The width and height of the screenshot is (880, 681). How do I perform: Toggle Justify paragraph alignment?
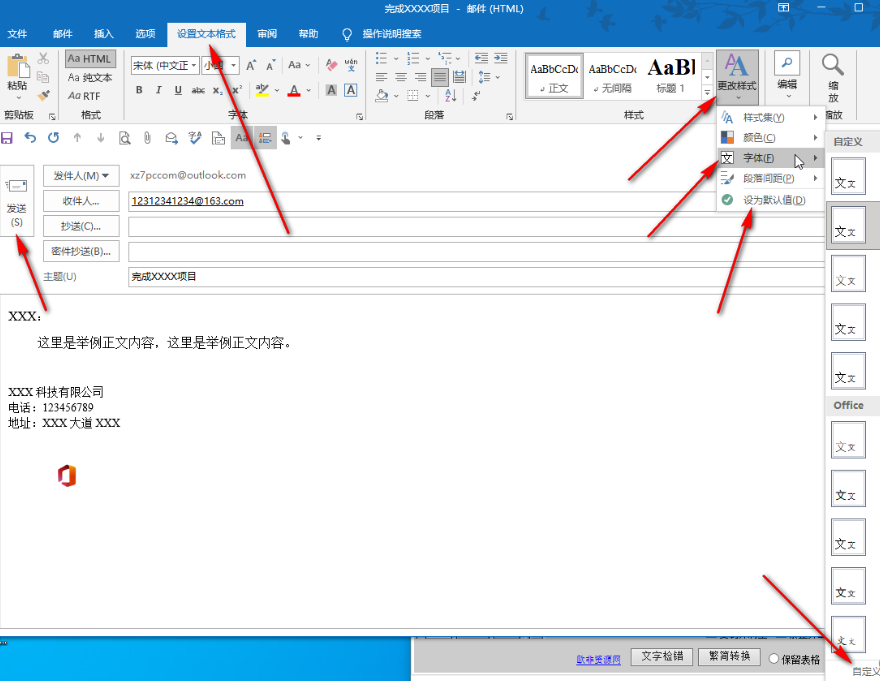pyautogui.click(x=439, y=77)
